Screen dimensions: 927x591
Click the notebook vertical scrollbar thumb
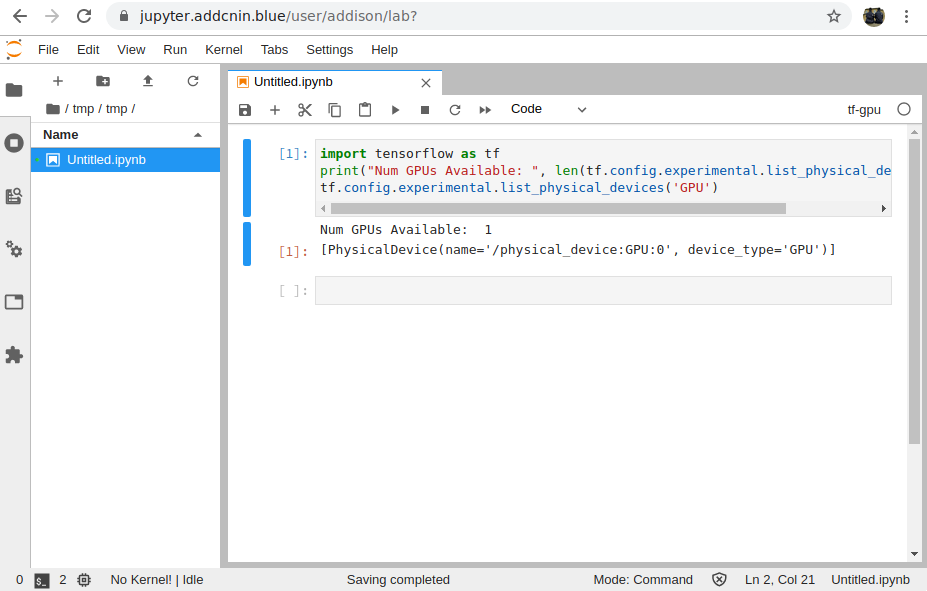click(x=914, y=291)
